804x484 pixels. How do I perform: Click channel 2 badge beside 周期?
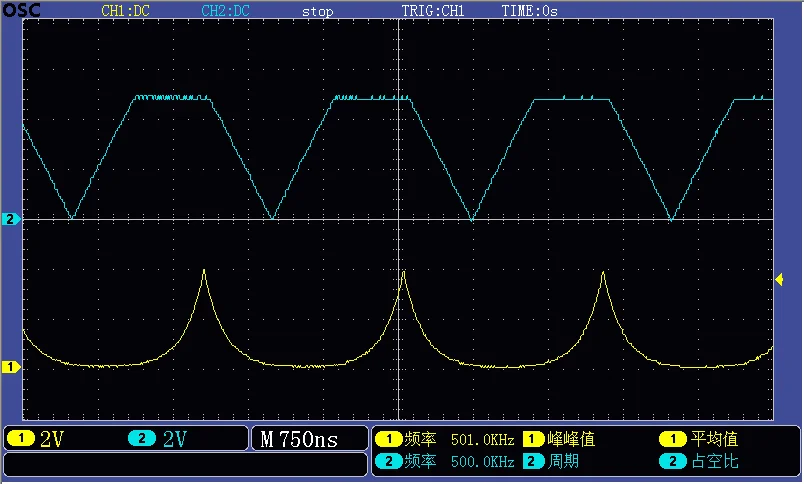click(533, 461)
